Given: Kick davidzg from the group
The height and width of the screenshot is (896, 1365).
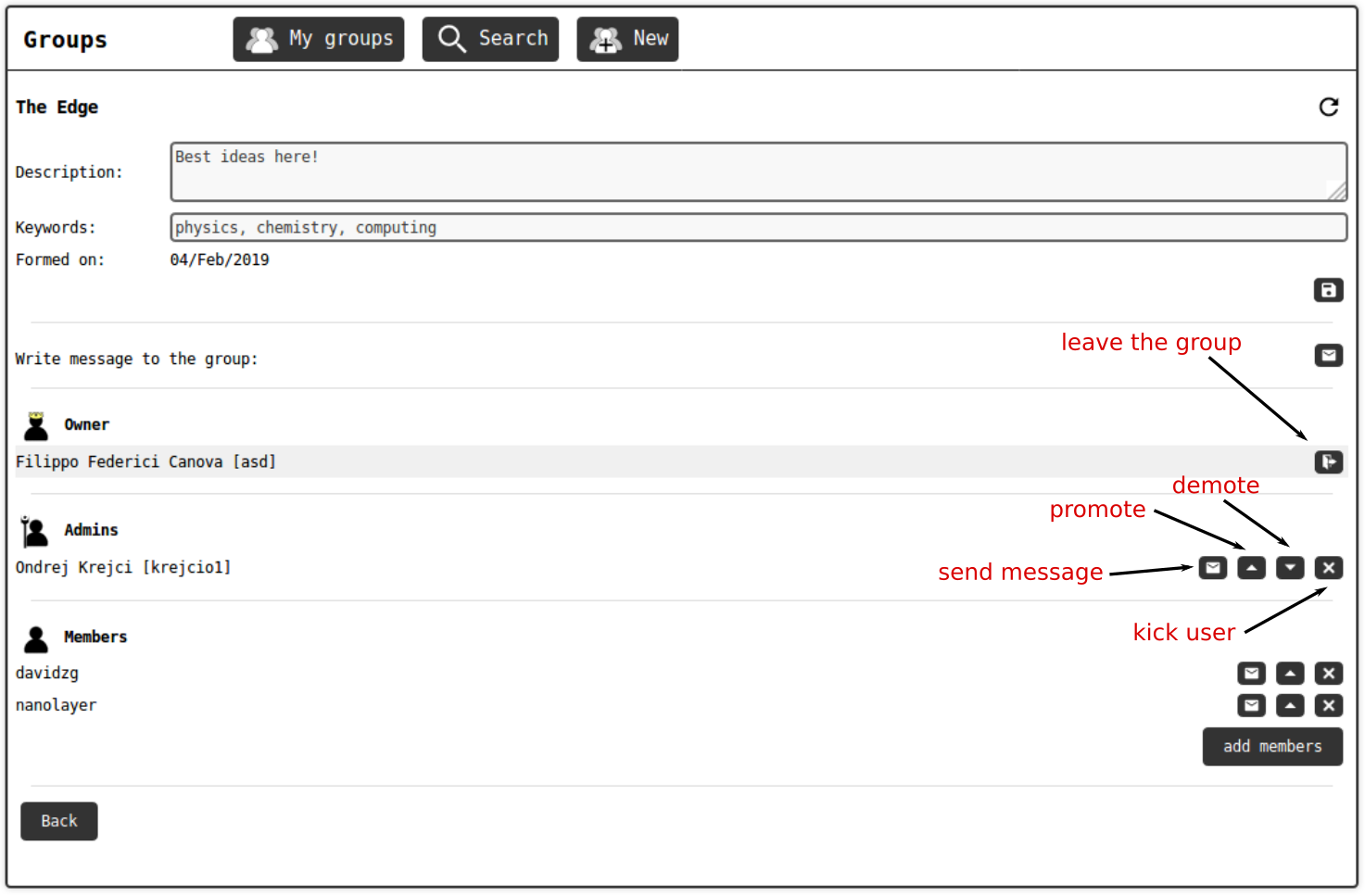Looking at the screenshot, I should tap(1328, 674).
